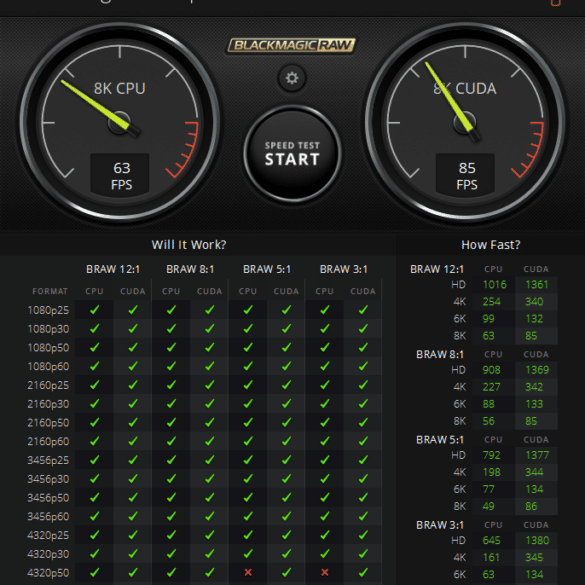Select the 85 FPS readout on CUDA gauge
585x585 pixels.
tap(465, 175)
